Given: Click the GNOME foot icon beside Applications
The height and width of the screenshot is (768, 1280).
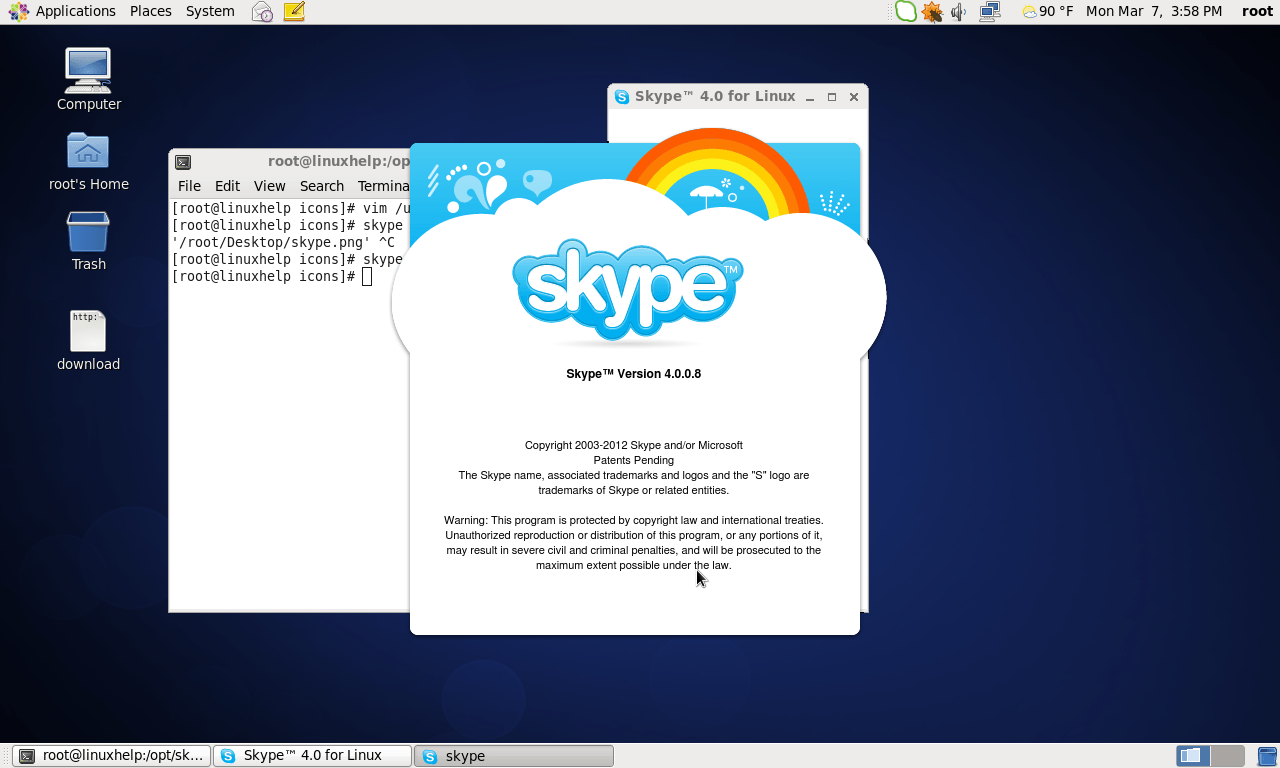Looking at the screenshot, I should (x=19, y=12).
